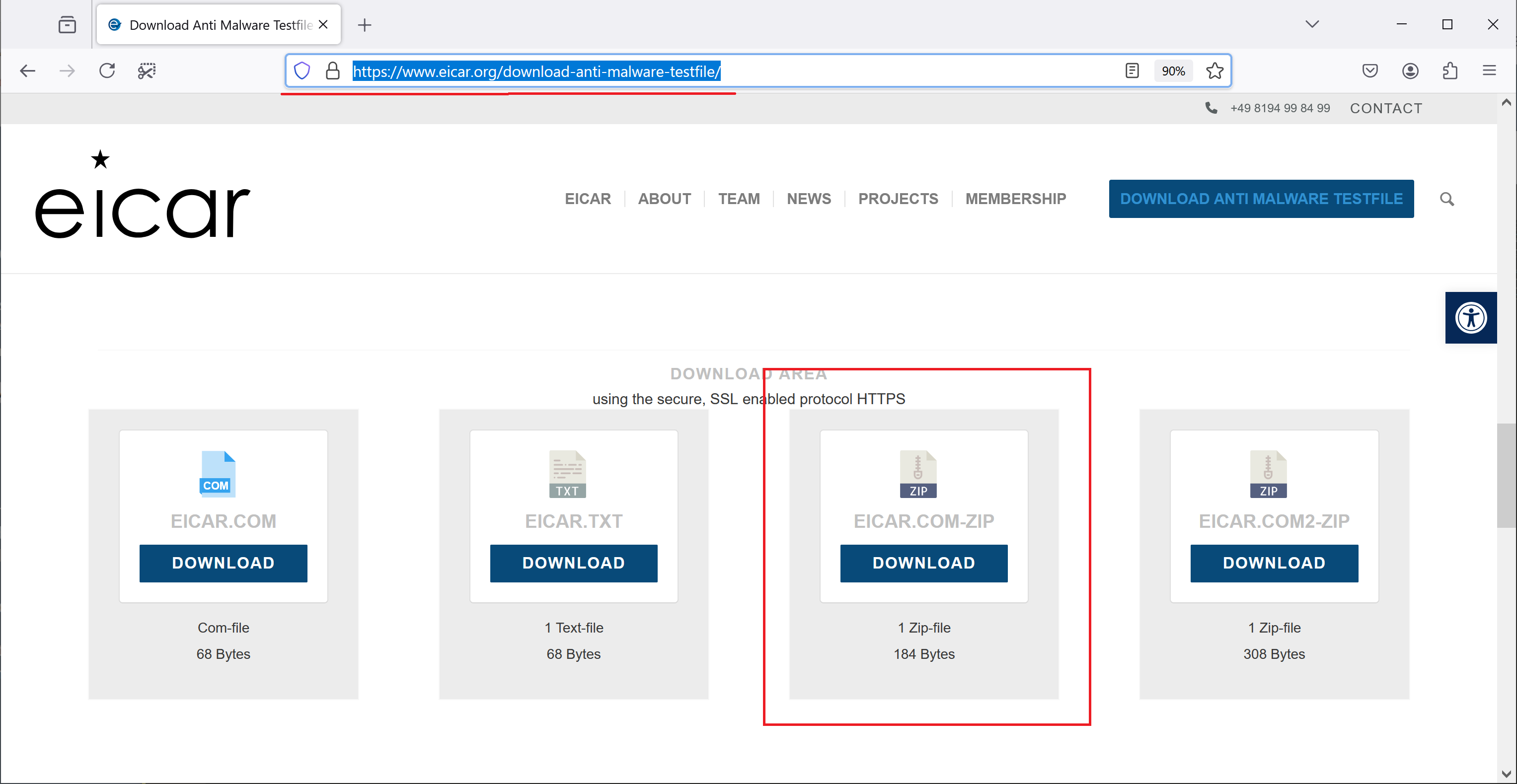This screenshot has height=784, width=1517.
Task: Open the PROJECTS navigation menu item
Action: tap(898, 199)
